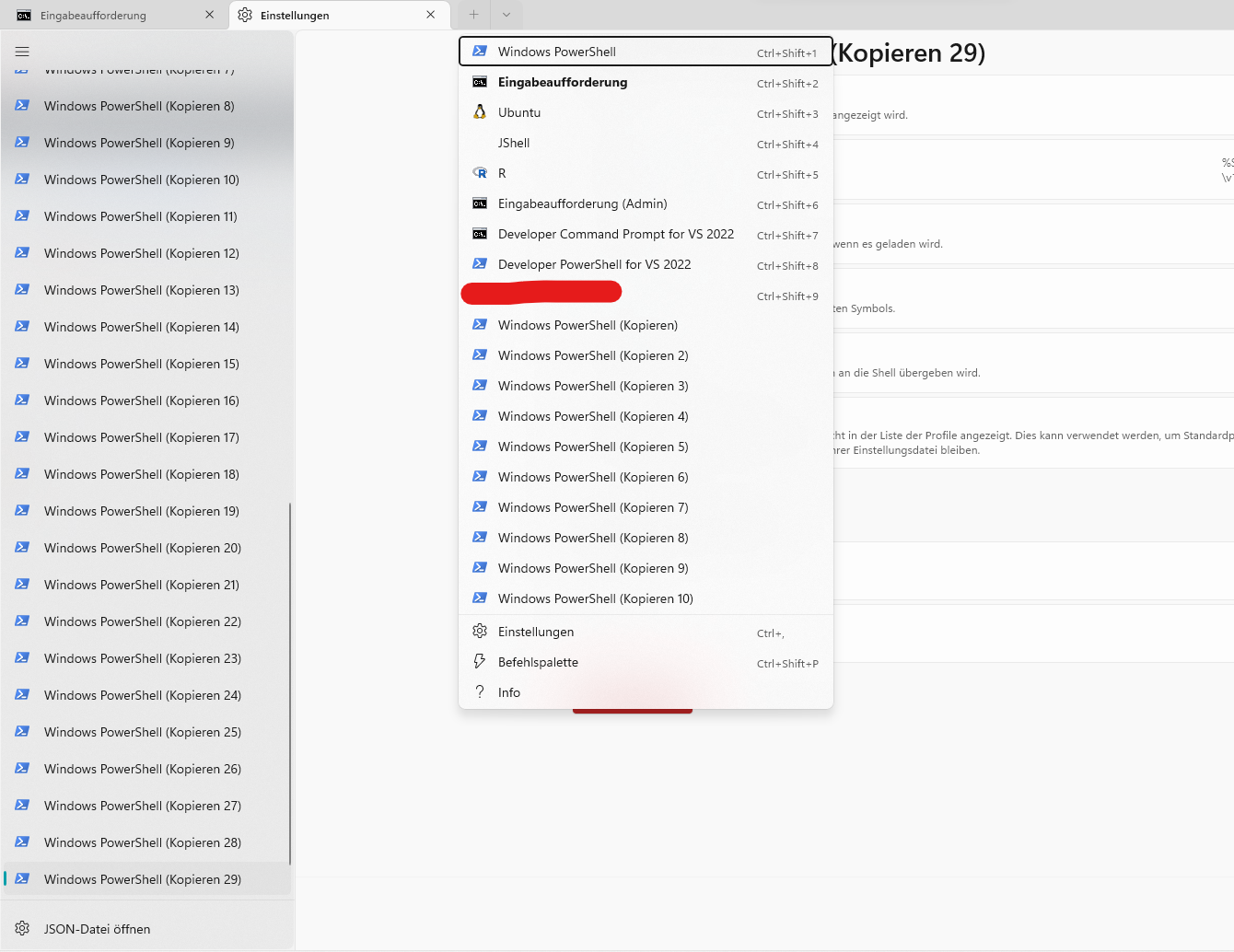The height and width of the screenshot is (952, 1234).
Task: Select Windows PowerShell (Kopieren 6) in menu
Action: (646, 477)
